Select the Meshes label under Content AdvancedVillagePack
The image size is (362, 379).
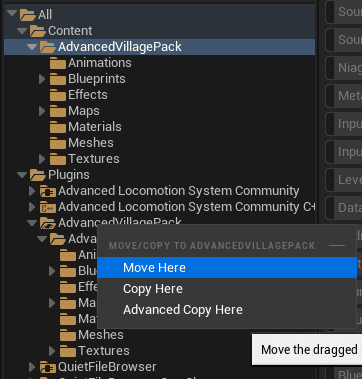(91, 143)
